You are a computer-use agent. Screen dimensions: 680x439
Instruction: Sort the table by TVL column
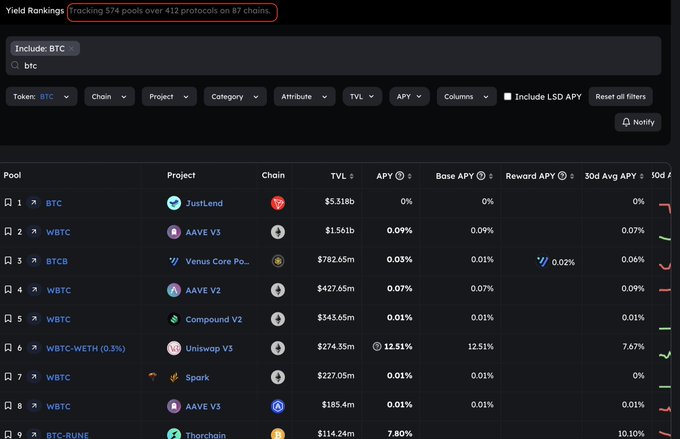[x=351, y=176]
